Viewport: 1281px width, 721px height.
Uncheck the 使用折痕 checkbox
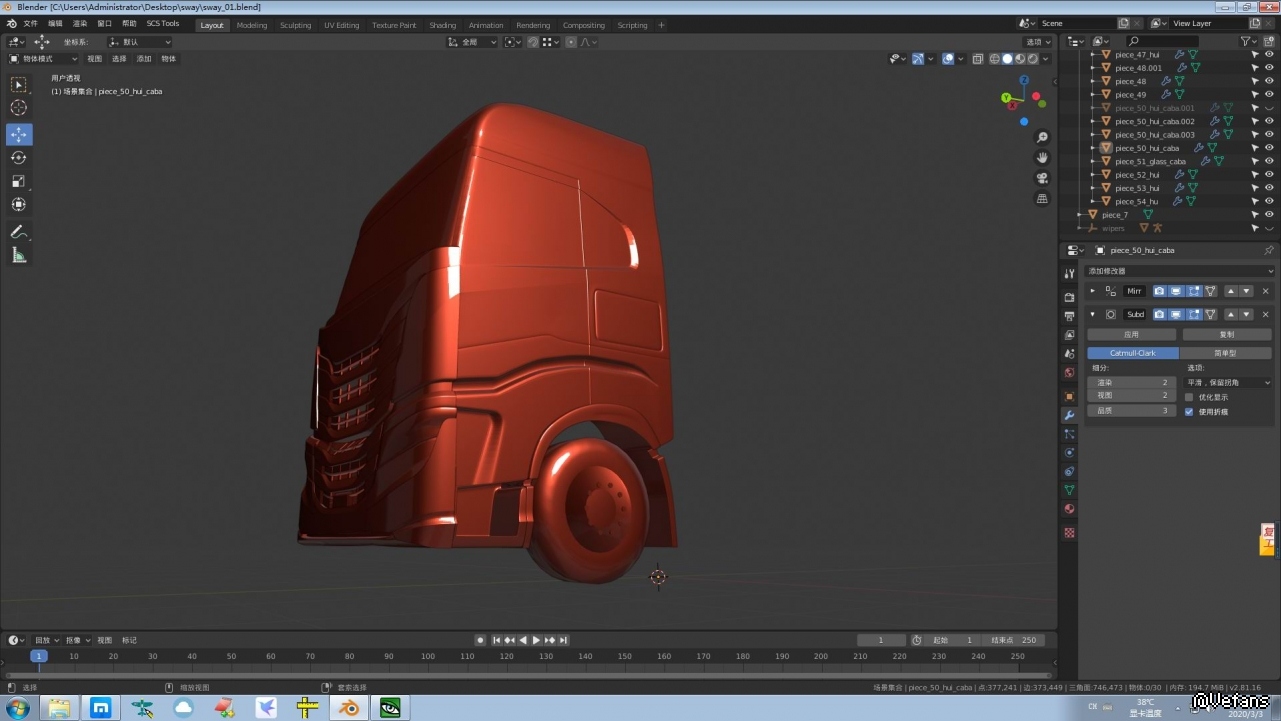(x=1189, y=411)
